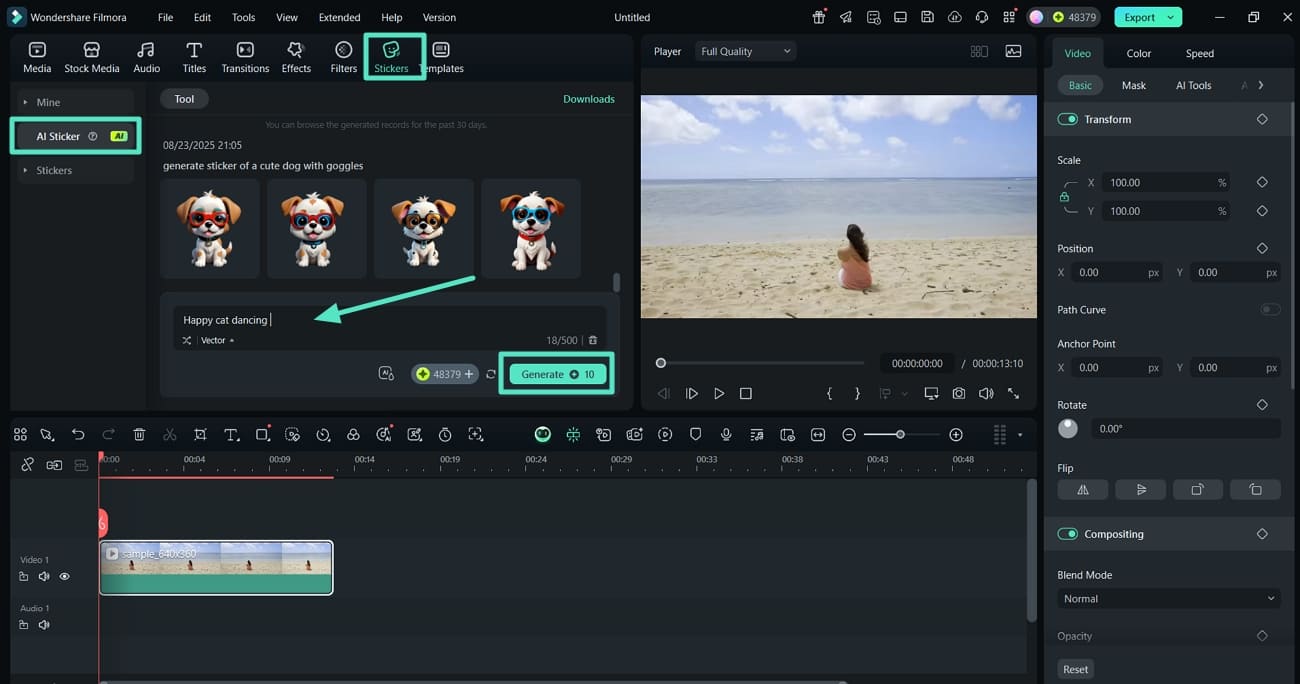Open the gift rewards icon in title bar
The image size is (1300, 684).
[x=819, y=17]
